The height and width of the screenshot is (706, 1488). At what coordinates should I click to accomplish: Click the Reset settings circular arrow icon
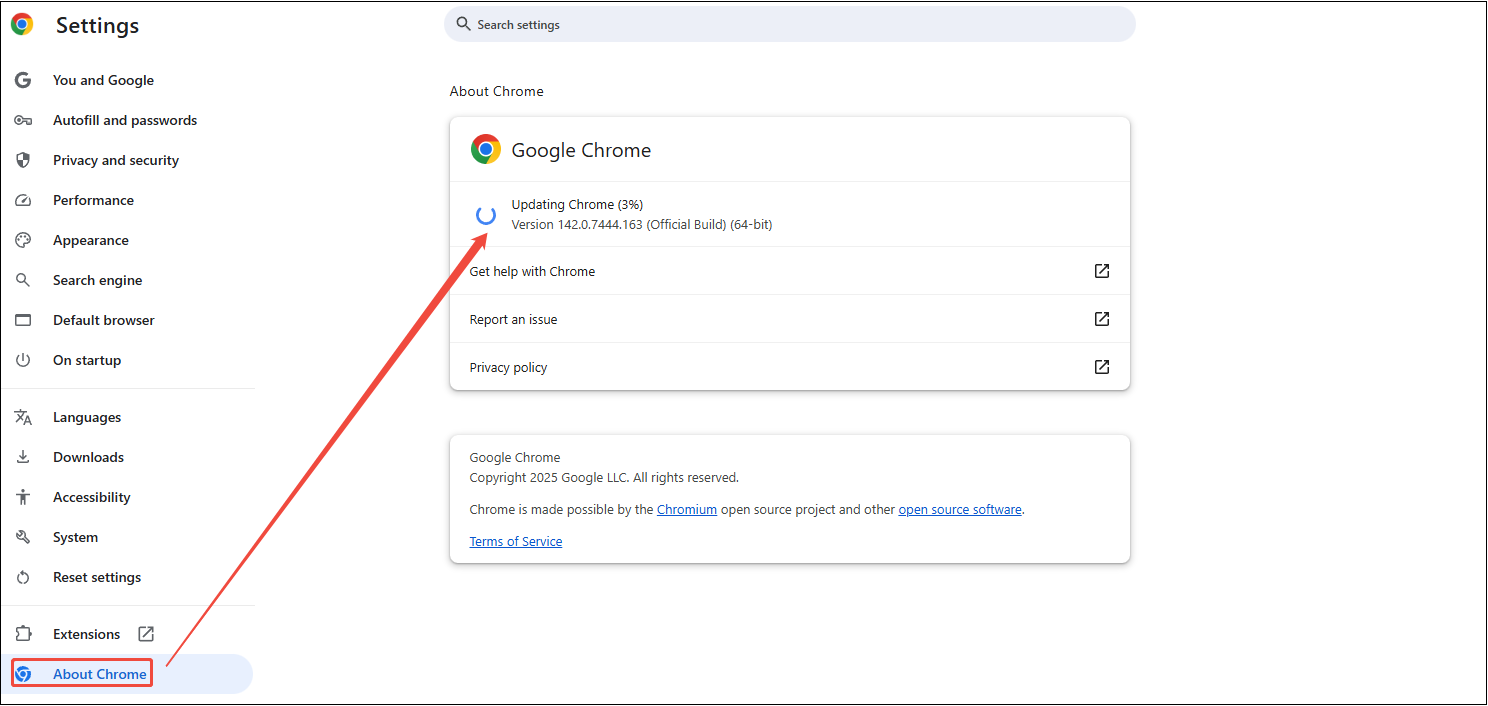(x=23, y=577)
